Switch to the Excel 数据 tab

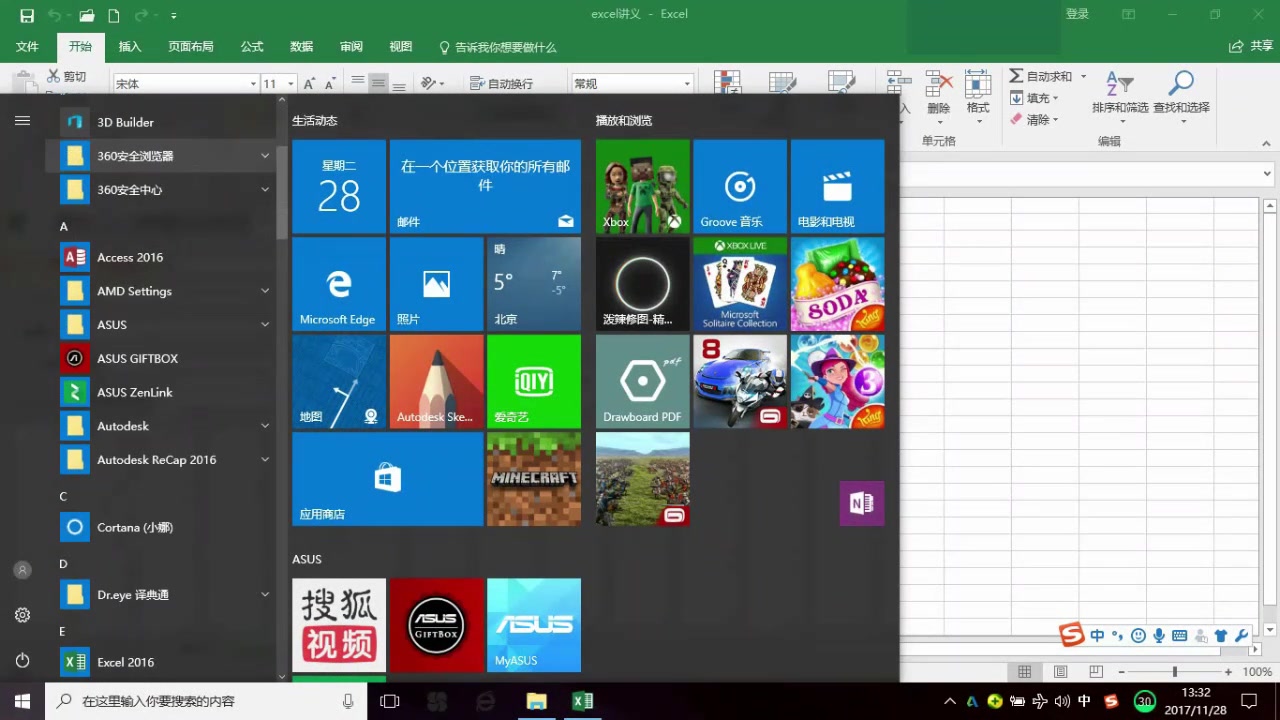tap(302, 47)
